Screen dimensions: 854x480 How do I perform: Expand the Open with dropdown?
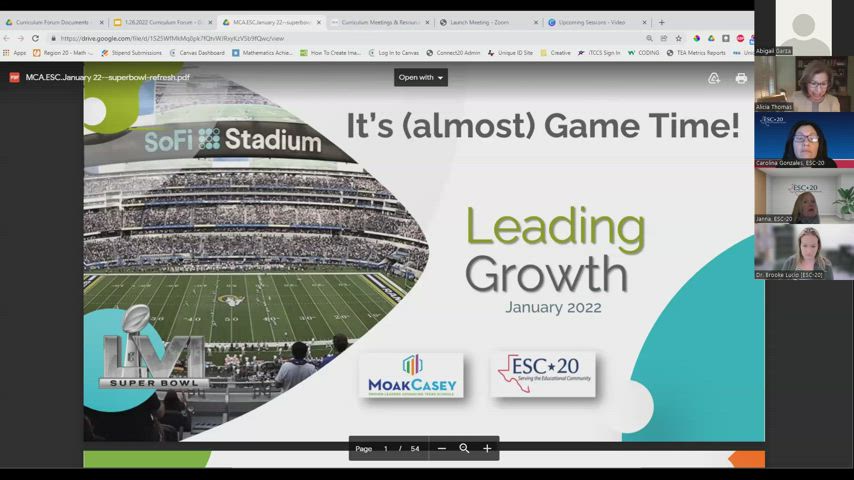(421, 77)
